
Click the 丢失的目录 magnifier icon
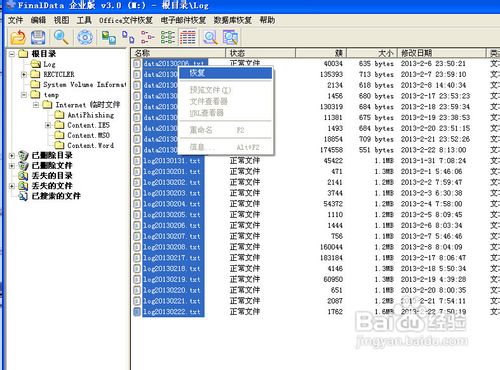coord(23,176)
